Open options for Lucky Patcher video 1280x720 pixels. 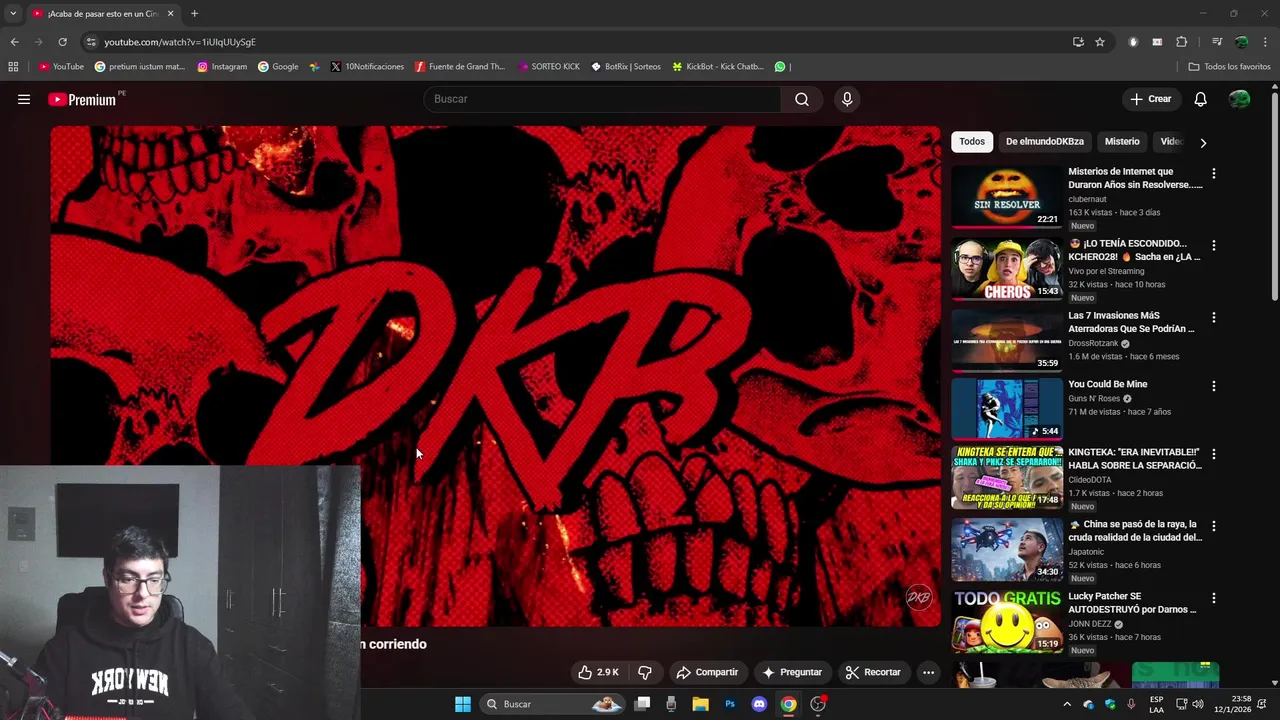click(1214, 598)
